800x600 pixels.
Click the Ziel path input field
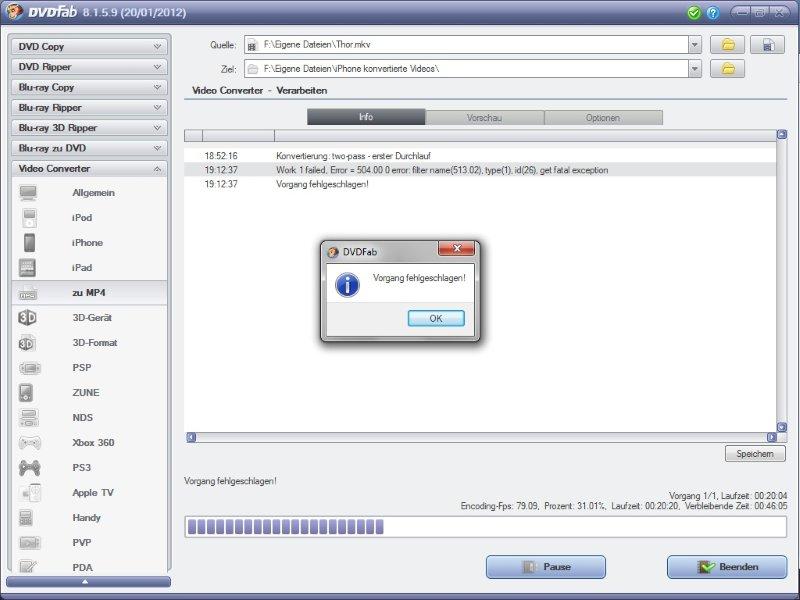point(466,68)
